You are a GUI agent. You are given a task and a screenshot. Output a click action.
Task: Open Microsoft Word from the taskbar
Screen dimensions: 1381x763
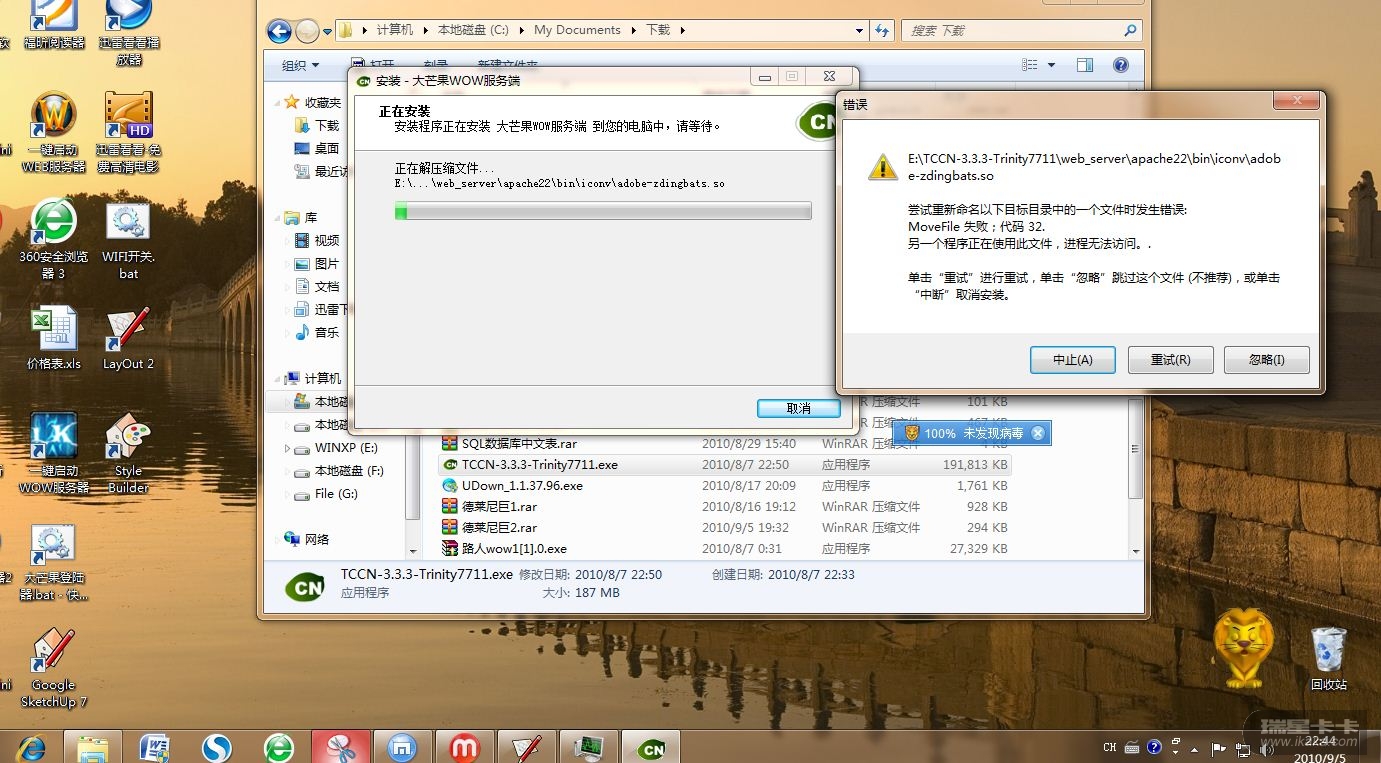click(155, 748)
